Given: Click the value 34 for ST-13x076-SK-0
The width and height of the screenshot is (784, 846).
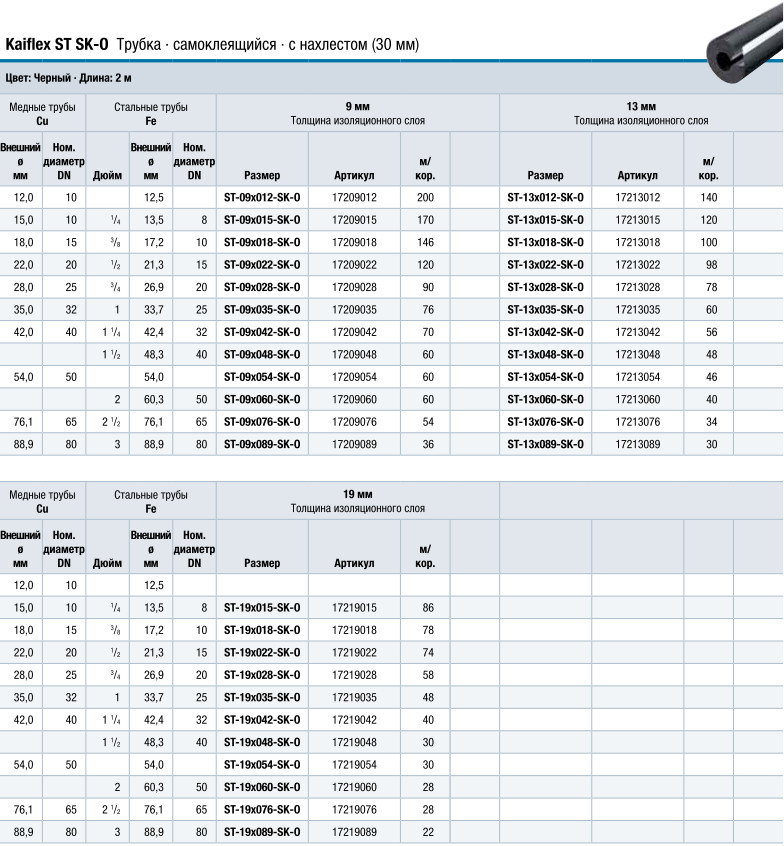Looking at the screenshot, I should coord(712,422).
